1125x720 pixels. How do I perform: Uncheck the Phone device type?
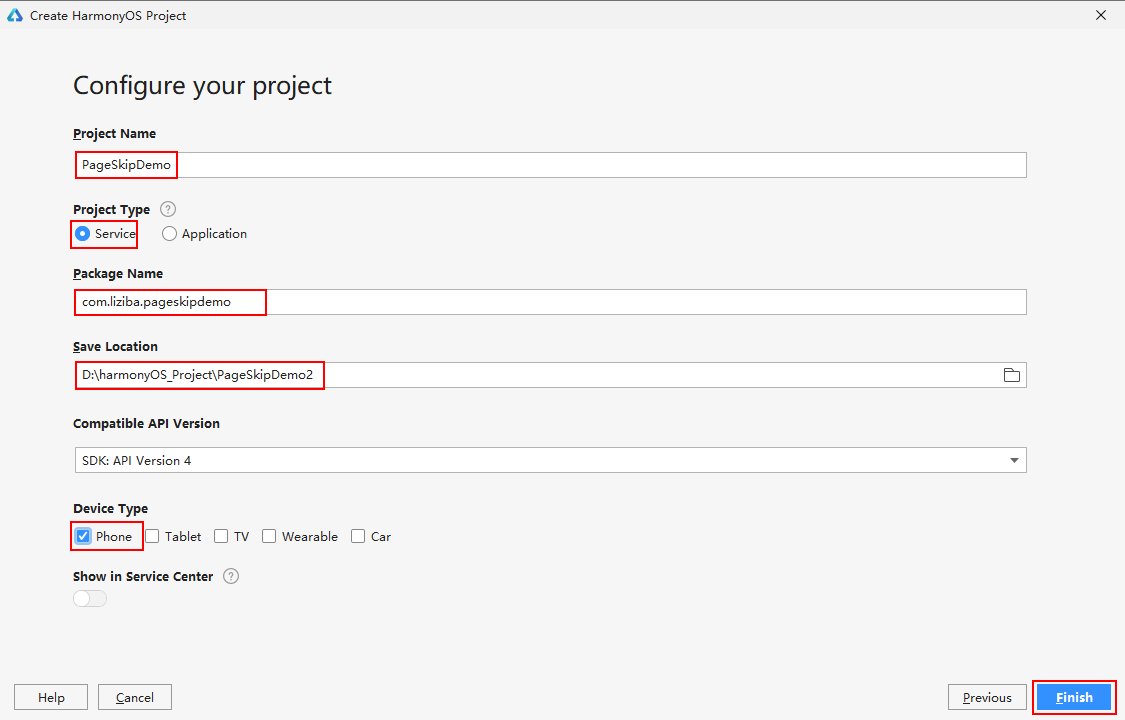click(83, 536)
